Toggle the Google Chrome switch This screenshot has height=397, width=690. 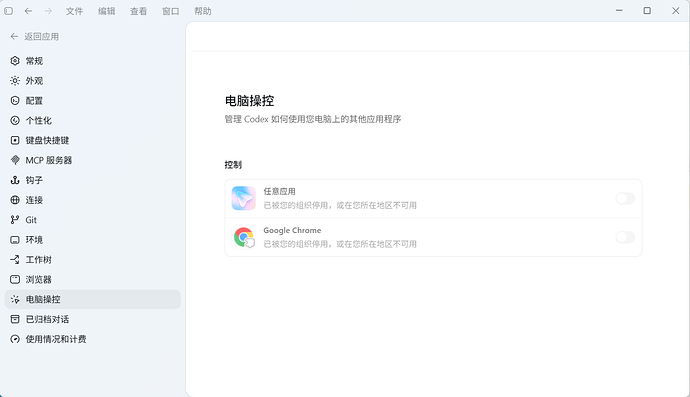[x=625, y=237]
